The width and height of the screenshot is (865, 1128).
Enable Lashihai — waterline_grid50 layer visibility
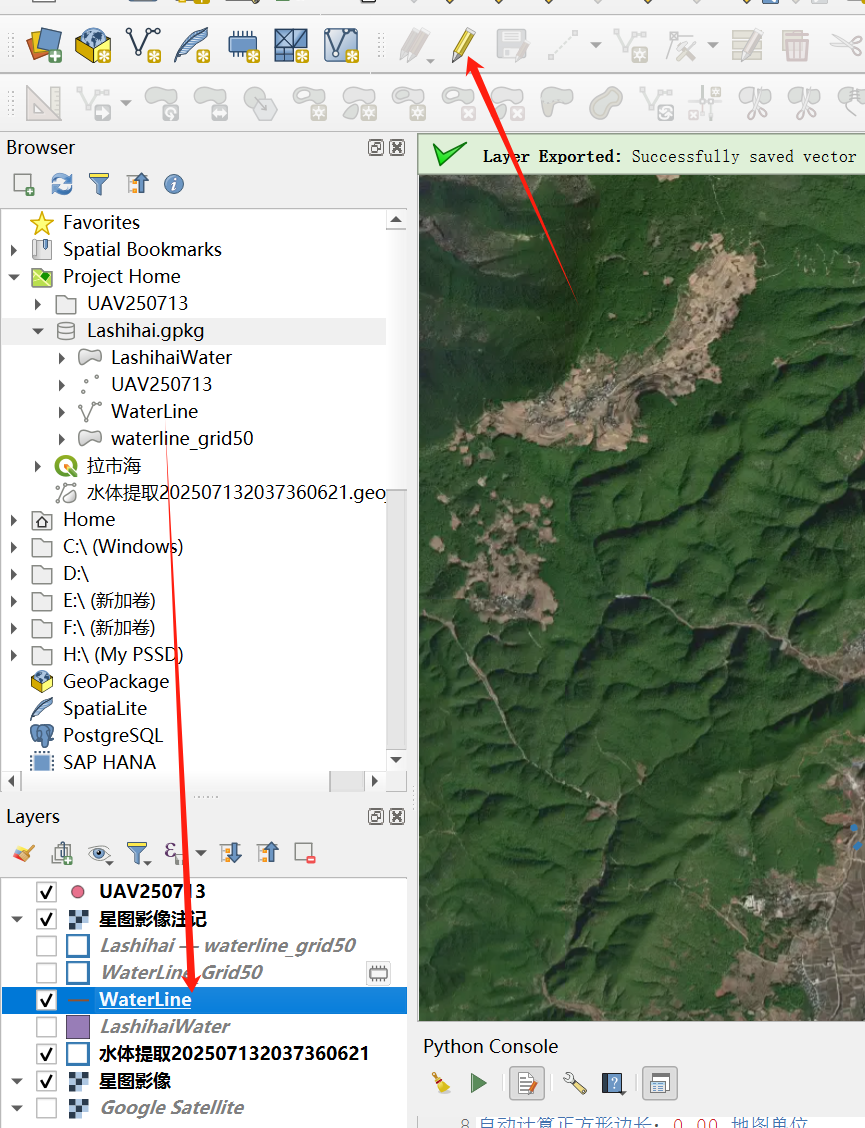pyautogui.click(x=46, y=946)
